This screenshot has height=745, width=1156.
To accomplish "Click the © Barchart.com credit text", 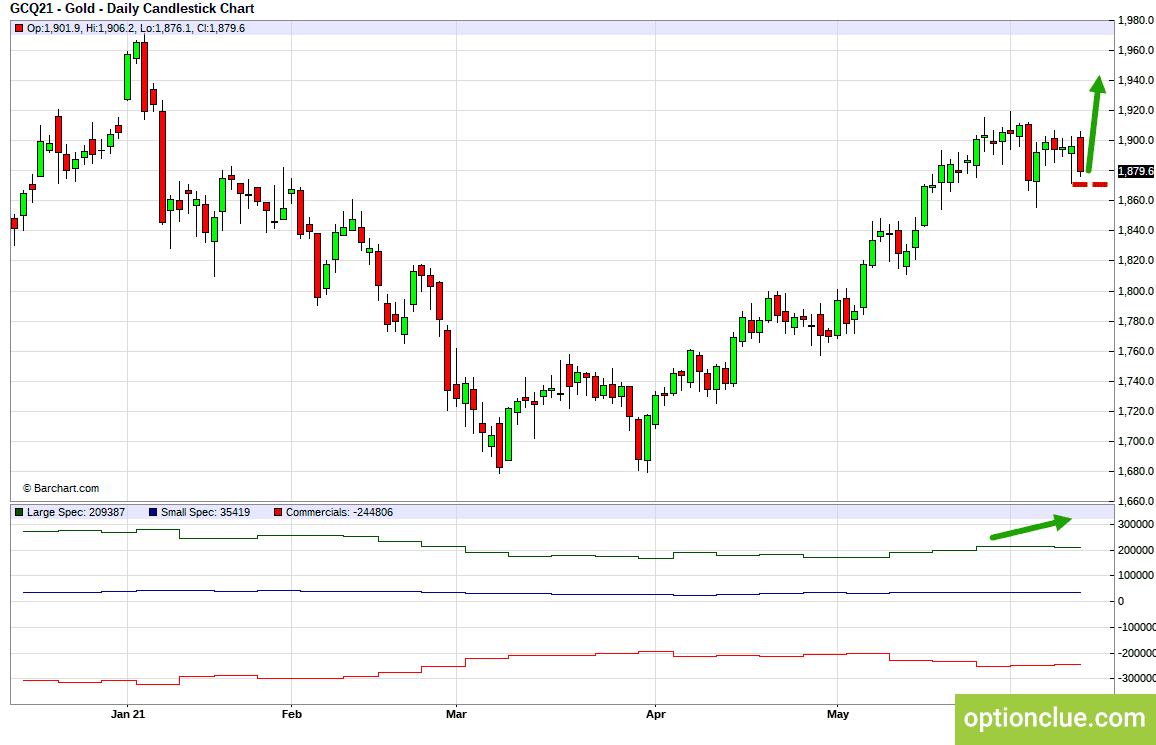I will pos(60,488).
